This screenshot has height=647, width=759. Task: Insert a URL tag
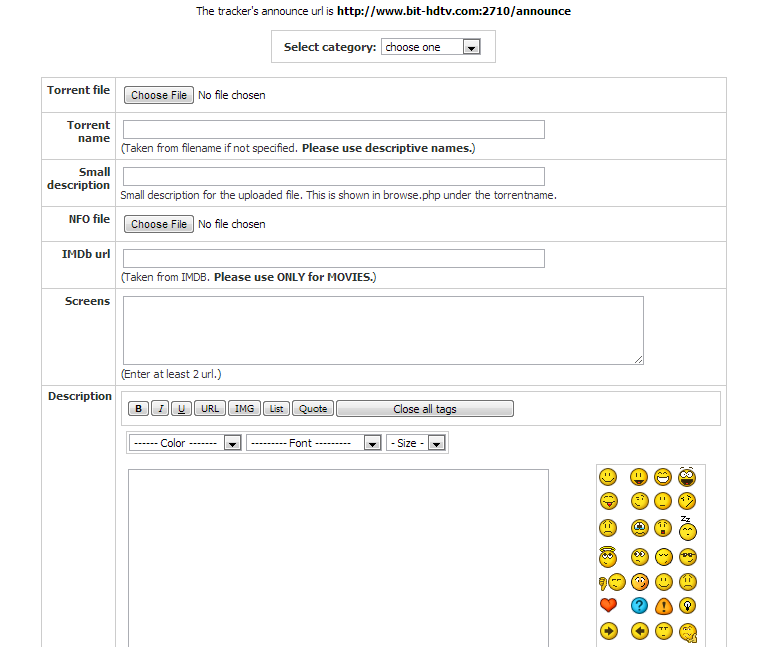(210, 408)
